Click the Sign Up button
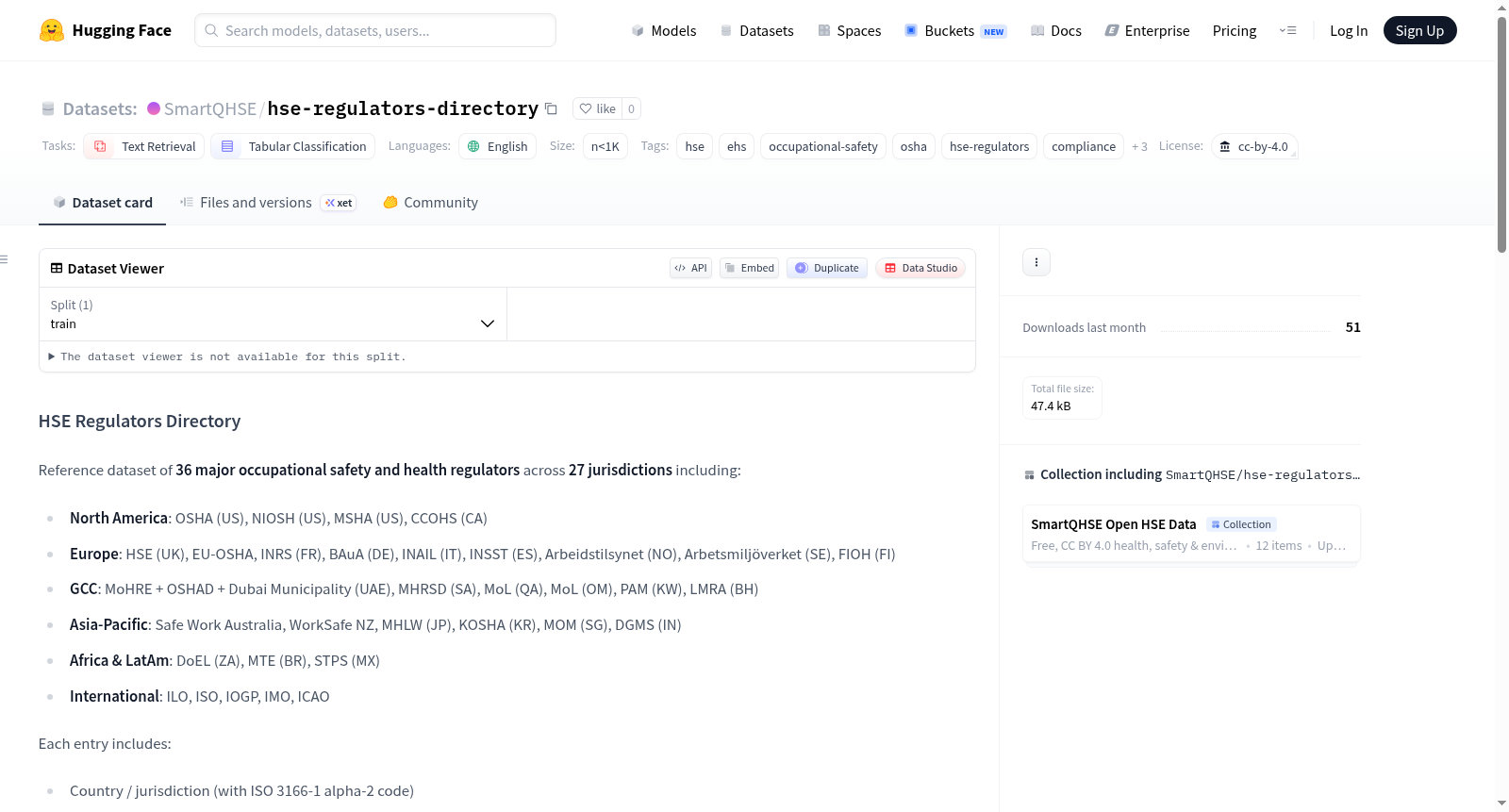 click(x=1419, y=30)
